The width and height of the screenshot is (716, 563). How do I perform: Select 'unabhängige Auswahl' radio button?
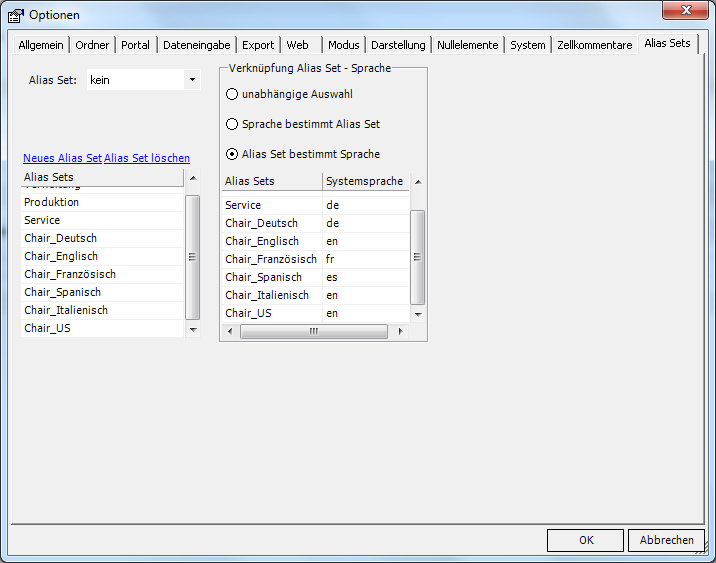(232, 94)
